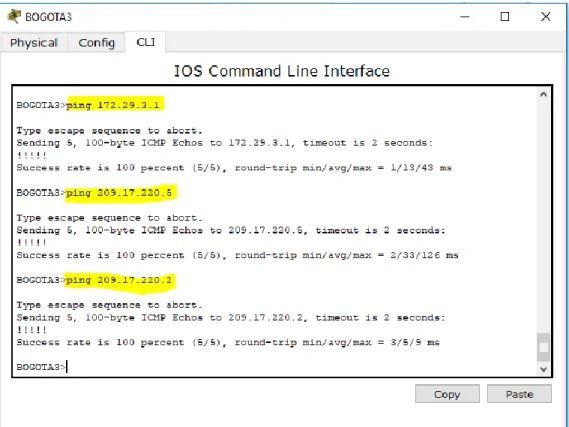Click the highlighted ping 209.17.220.2 command

click(x=120, y=281)
